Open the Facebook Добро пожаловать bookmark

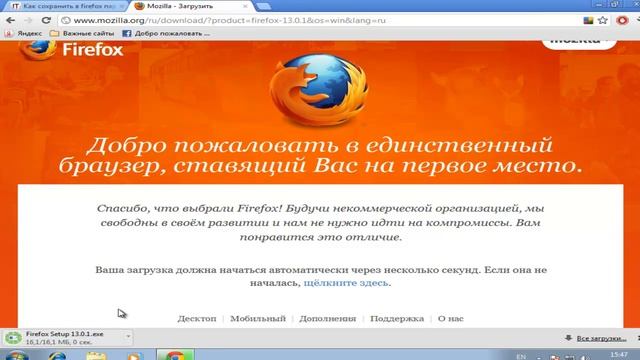166,33
